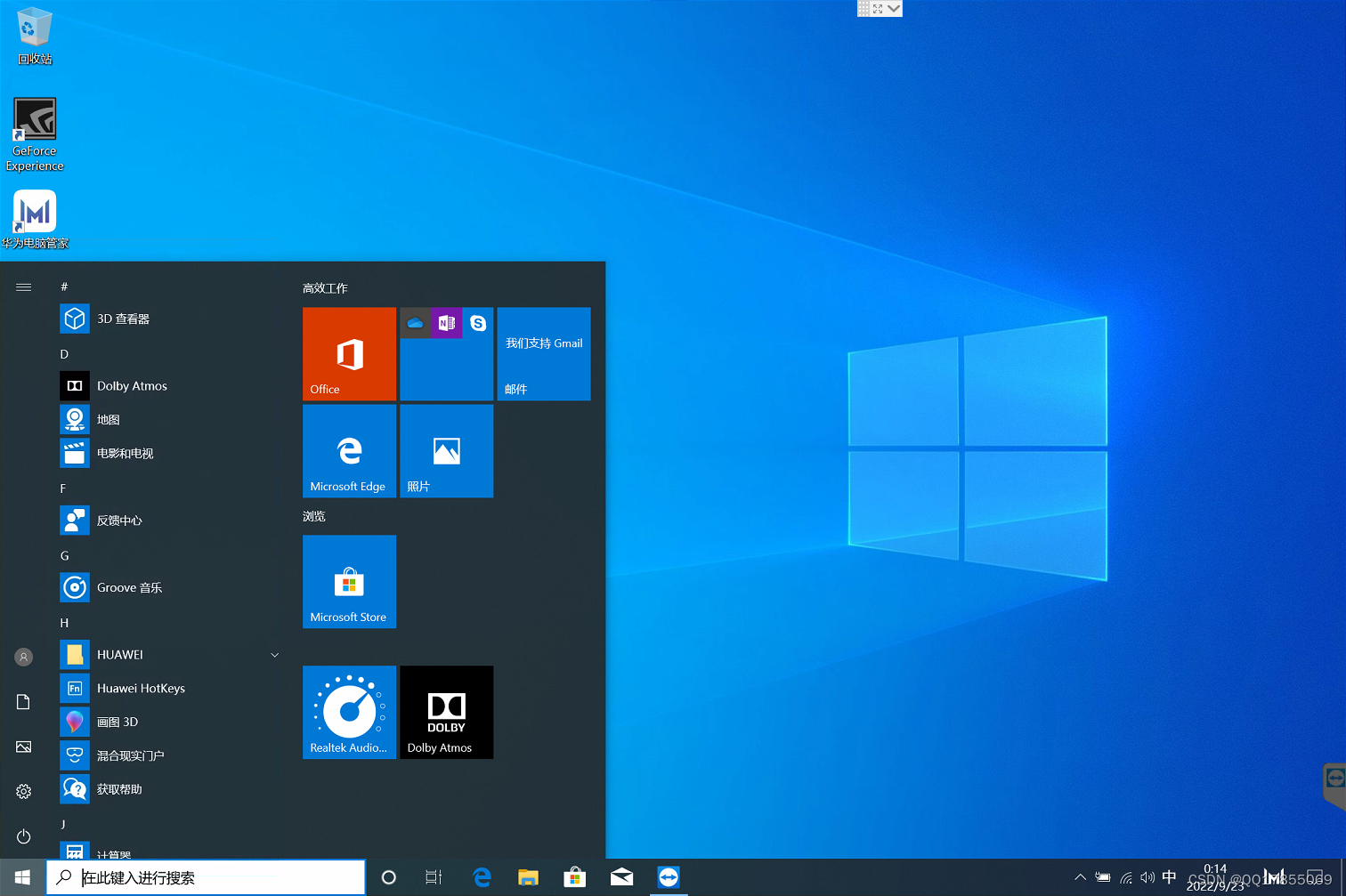Open 混合现实门户 app
Viewport: 1346px width, 896px height.
[169, 755]
